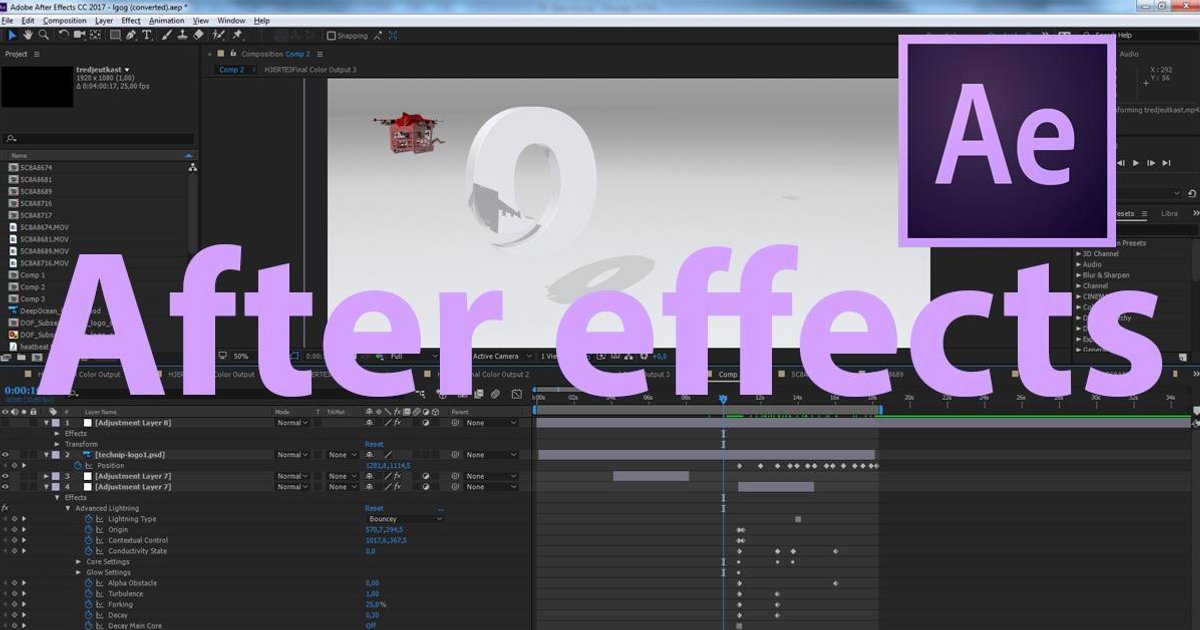Select the Horizontal Type tool
The height and width of the screenshot is (630, 1200).
[147, 35]
